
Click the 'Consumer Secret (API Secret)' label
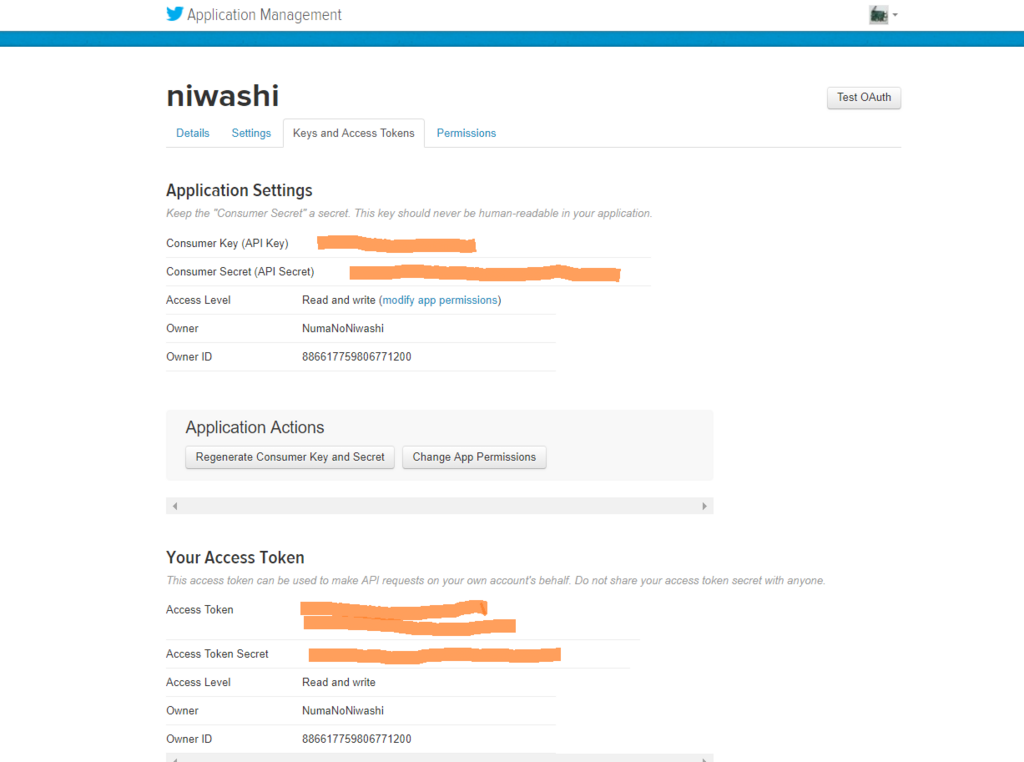point(240,272)
